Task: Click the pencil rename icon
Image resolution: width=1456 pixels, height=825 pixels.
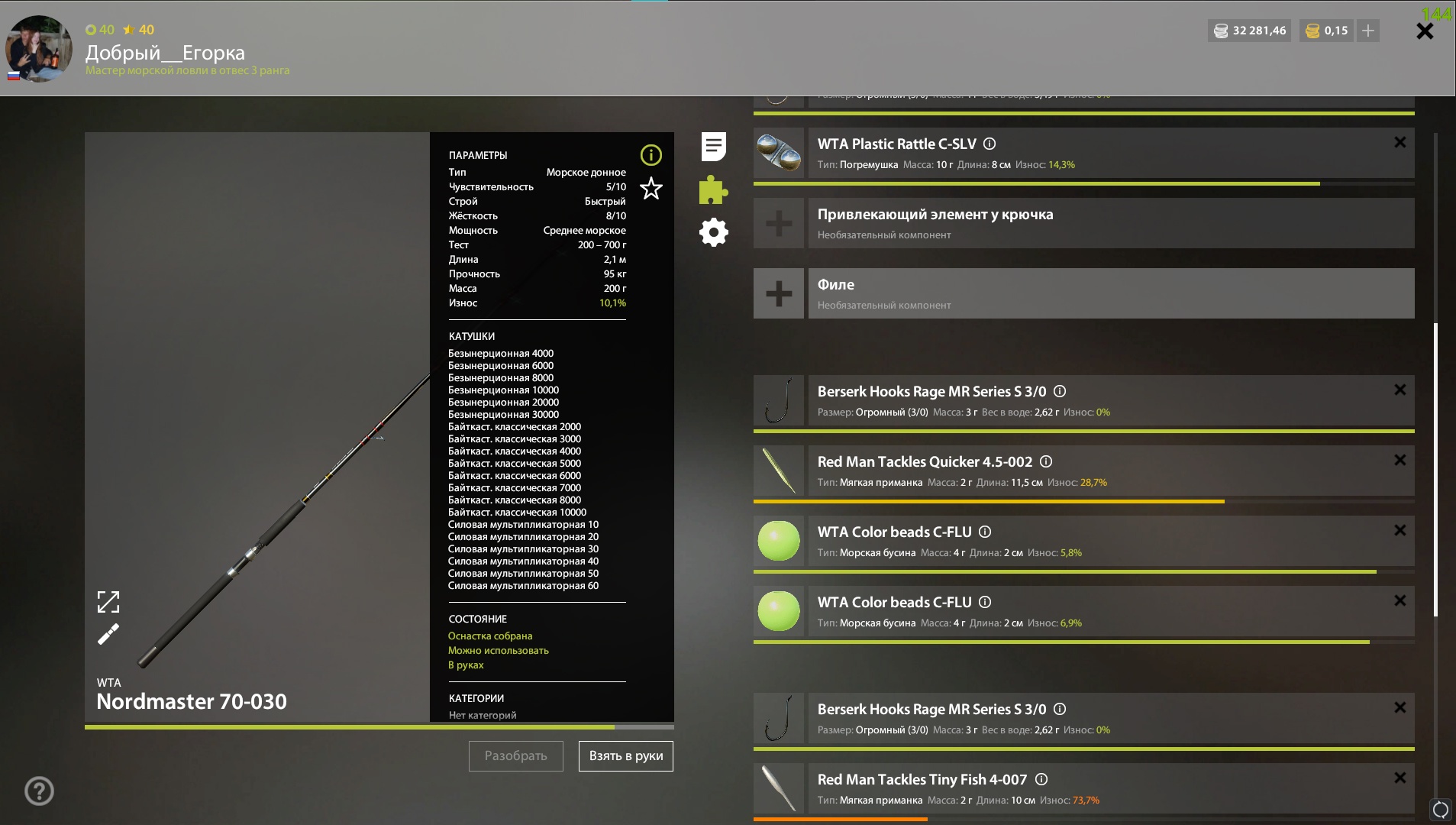Action: tap(108, 634)
